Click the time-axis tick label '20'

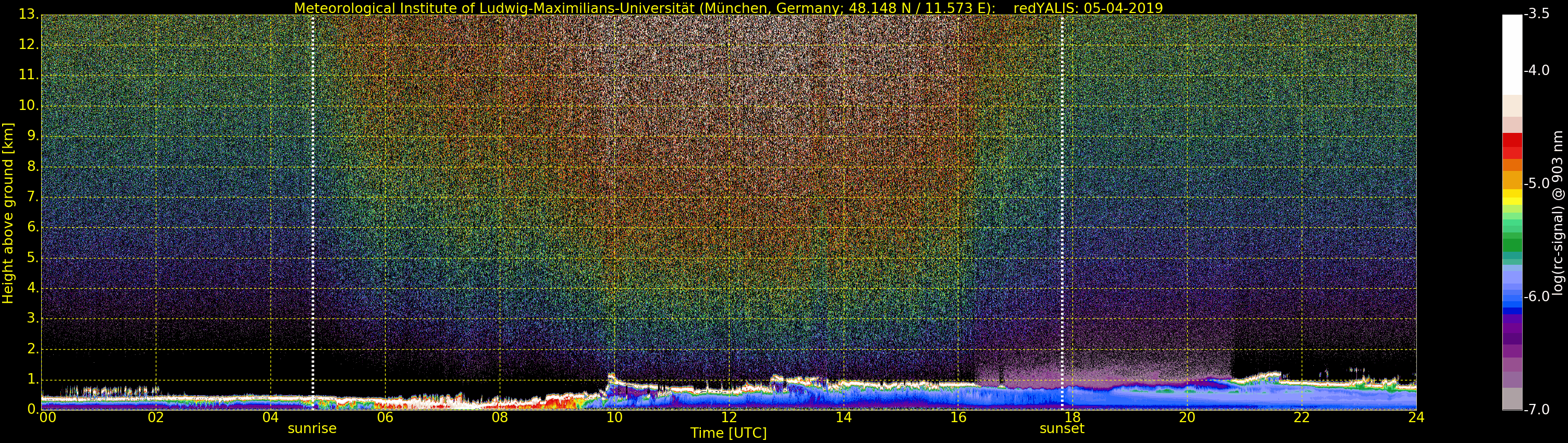[x=1187, y=417]
